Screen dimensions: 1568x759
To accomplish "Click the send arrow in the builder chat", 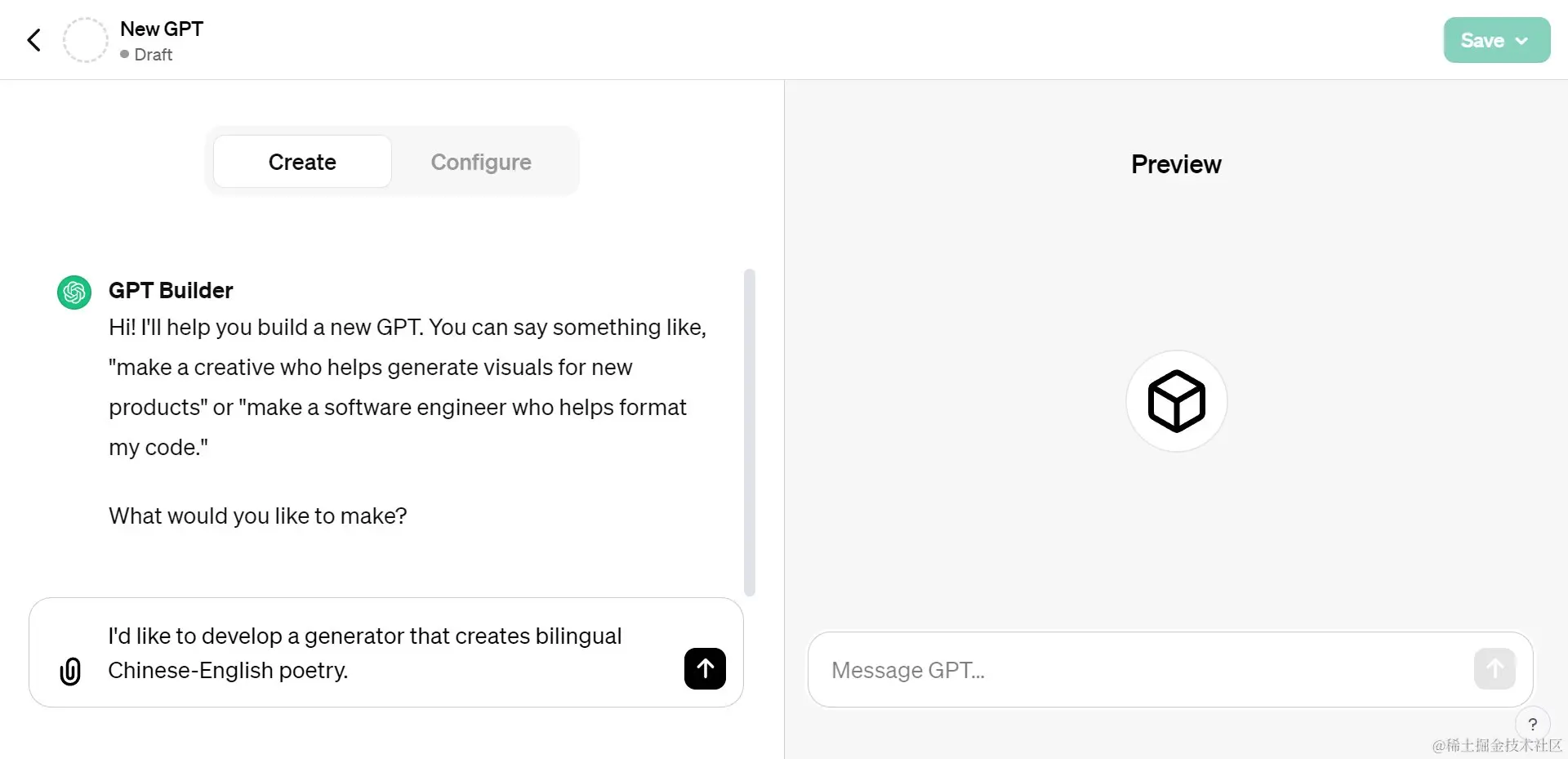I will pos(704,668).
